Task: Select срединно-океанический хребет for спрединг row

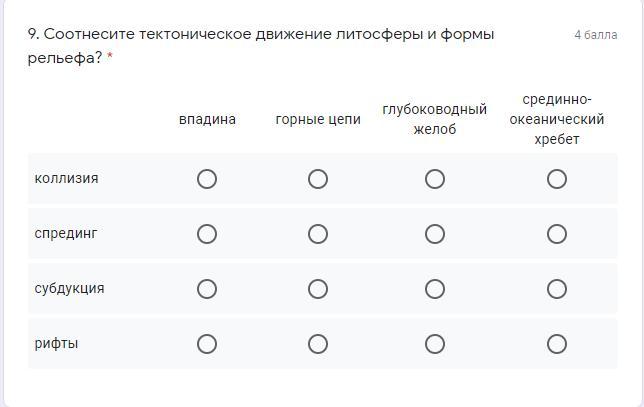Action: pos(557,234)
